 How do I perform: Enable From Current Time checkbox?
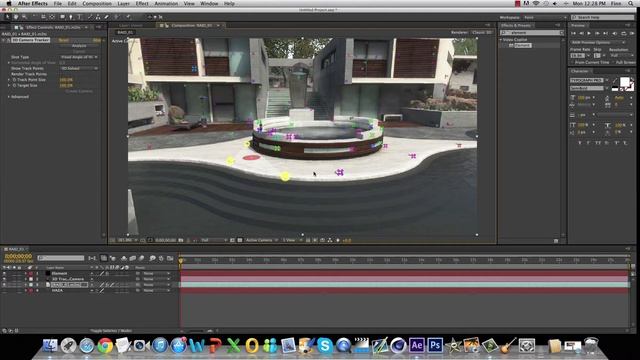coord(572,62)
